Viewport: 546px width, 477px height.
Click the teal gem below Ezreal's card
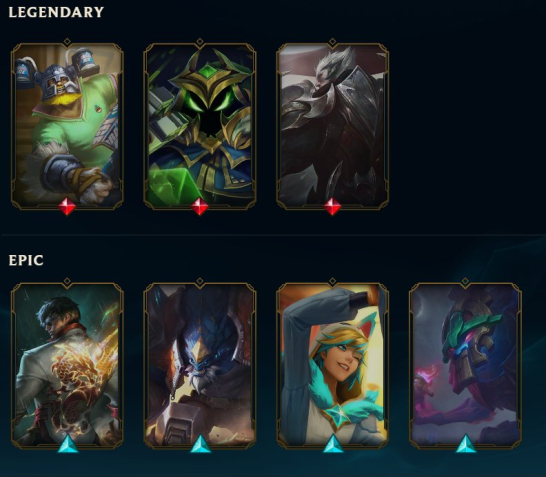coord(333,444)
